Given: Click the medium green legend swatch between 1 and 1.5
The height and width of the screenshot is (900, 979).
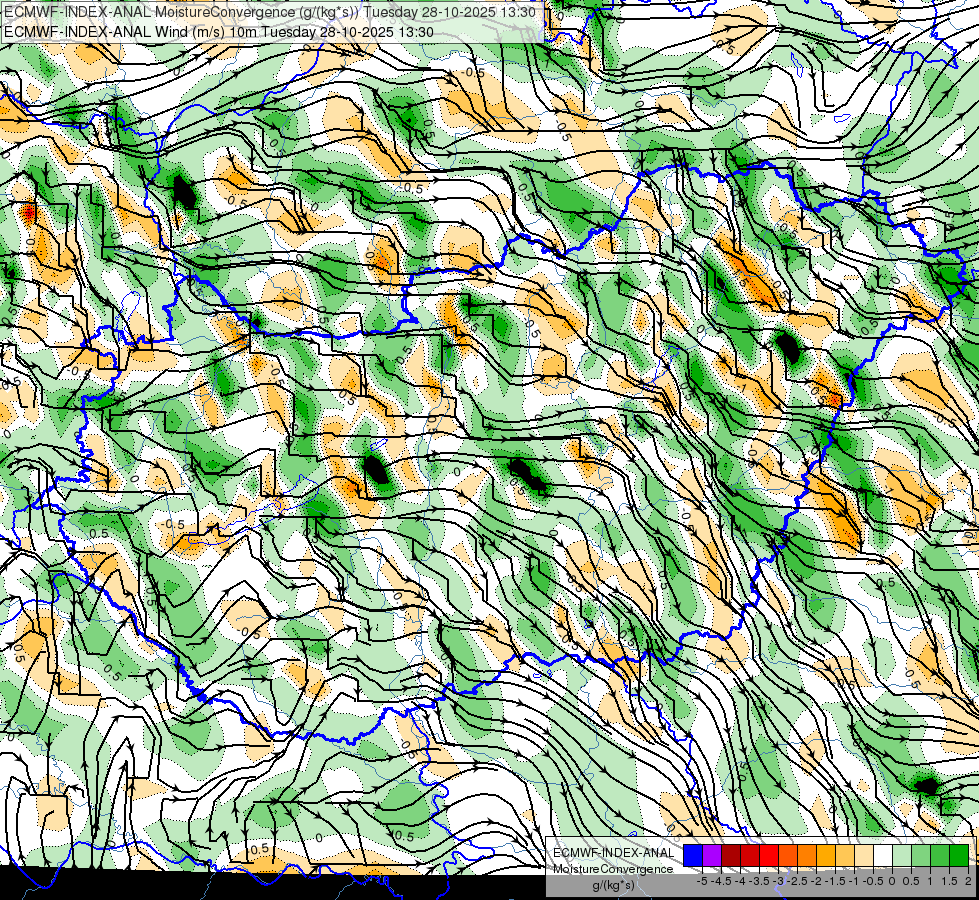Looking at the screenshot, I should tap(940, 856).
